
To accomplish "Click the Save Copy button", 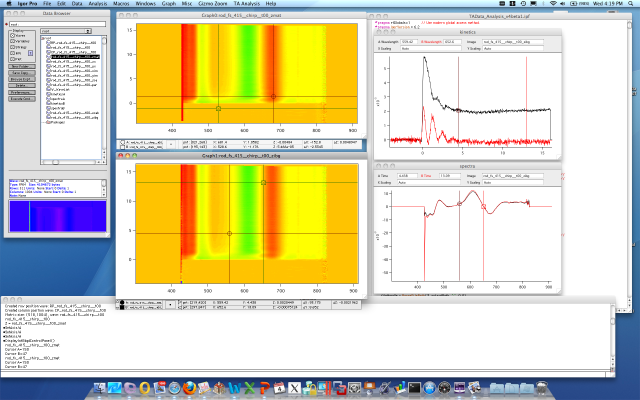I will click(22, 73).
